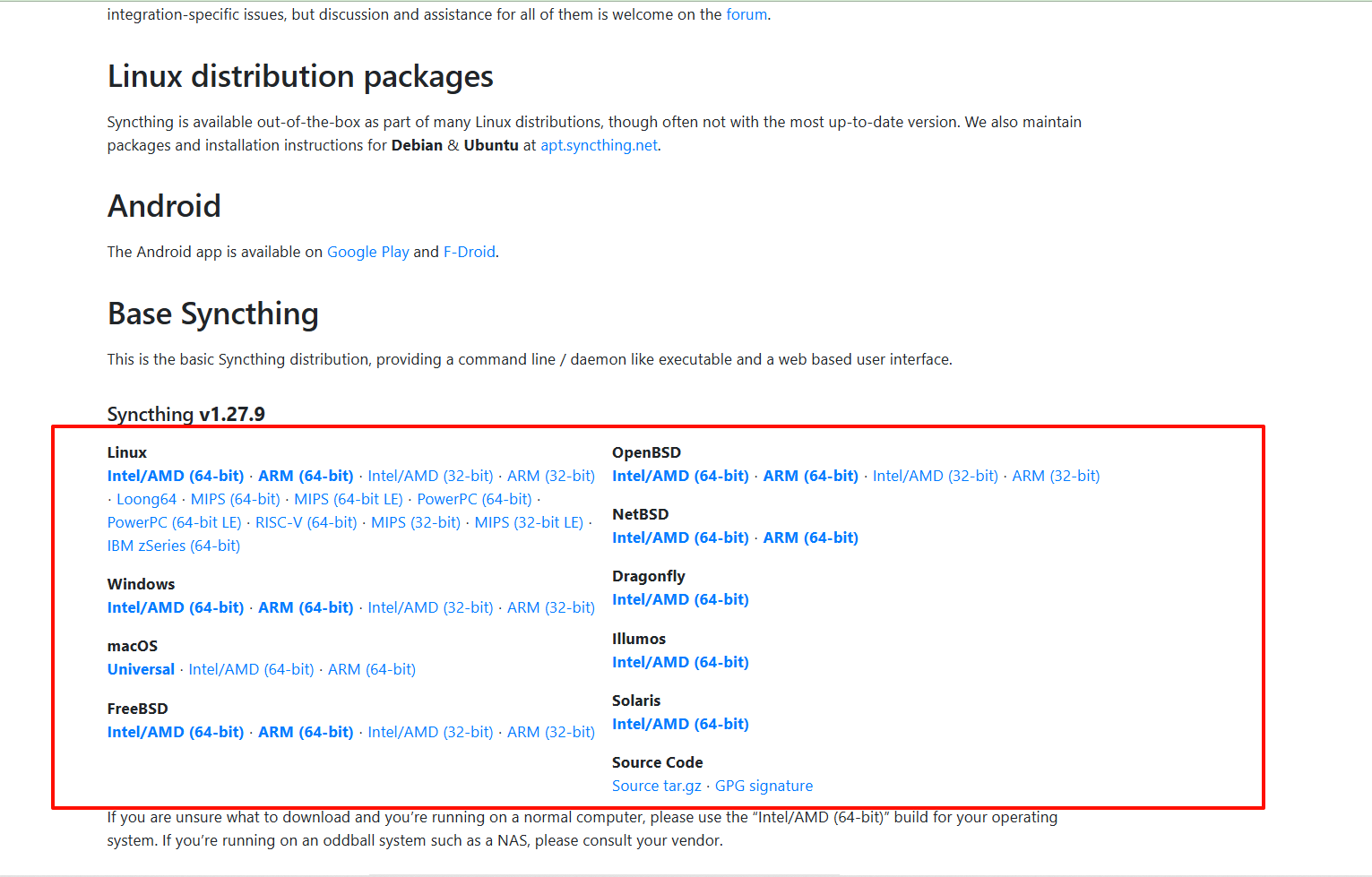Open the Google Play link

pyautogui.click(x=367, y=252)
